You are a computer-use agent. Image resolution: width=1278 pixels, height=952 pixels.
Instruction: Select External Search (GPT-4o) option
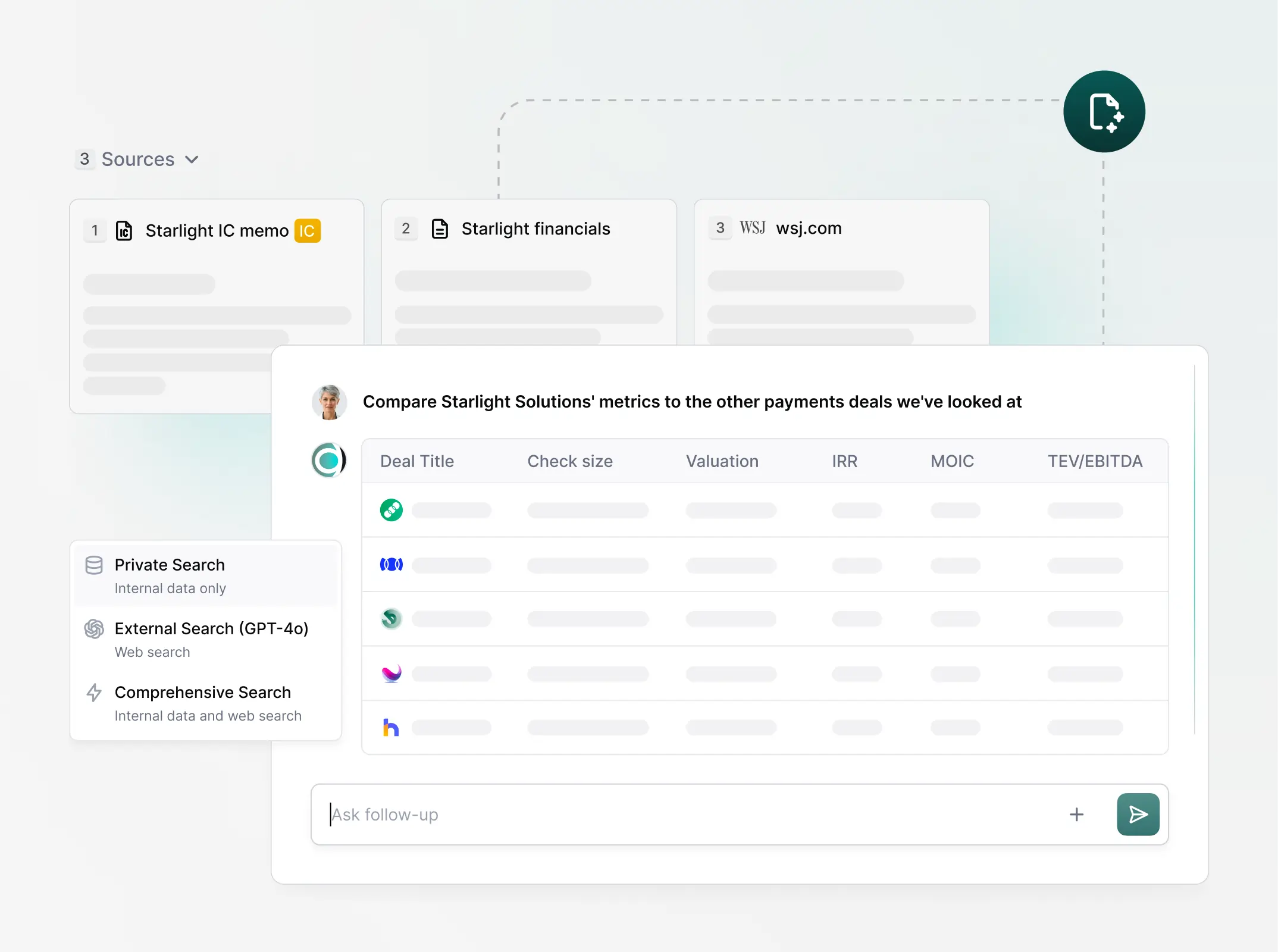coord(206,640)
